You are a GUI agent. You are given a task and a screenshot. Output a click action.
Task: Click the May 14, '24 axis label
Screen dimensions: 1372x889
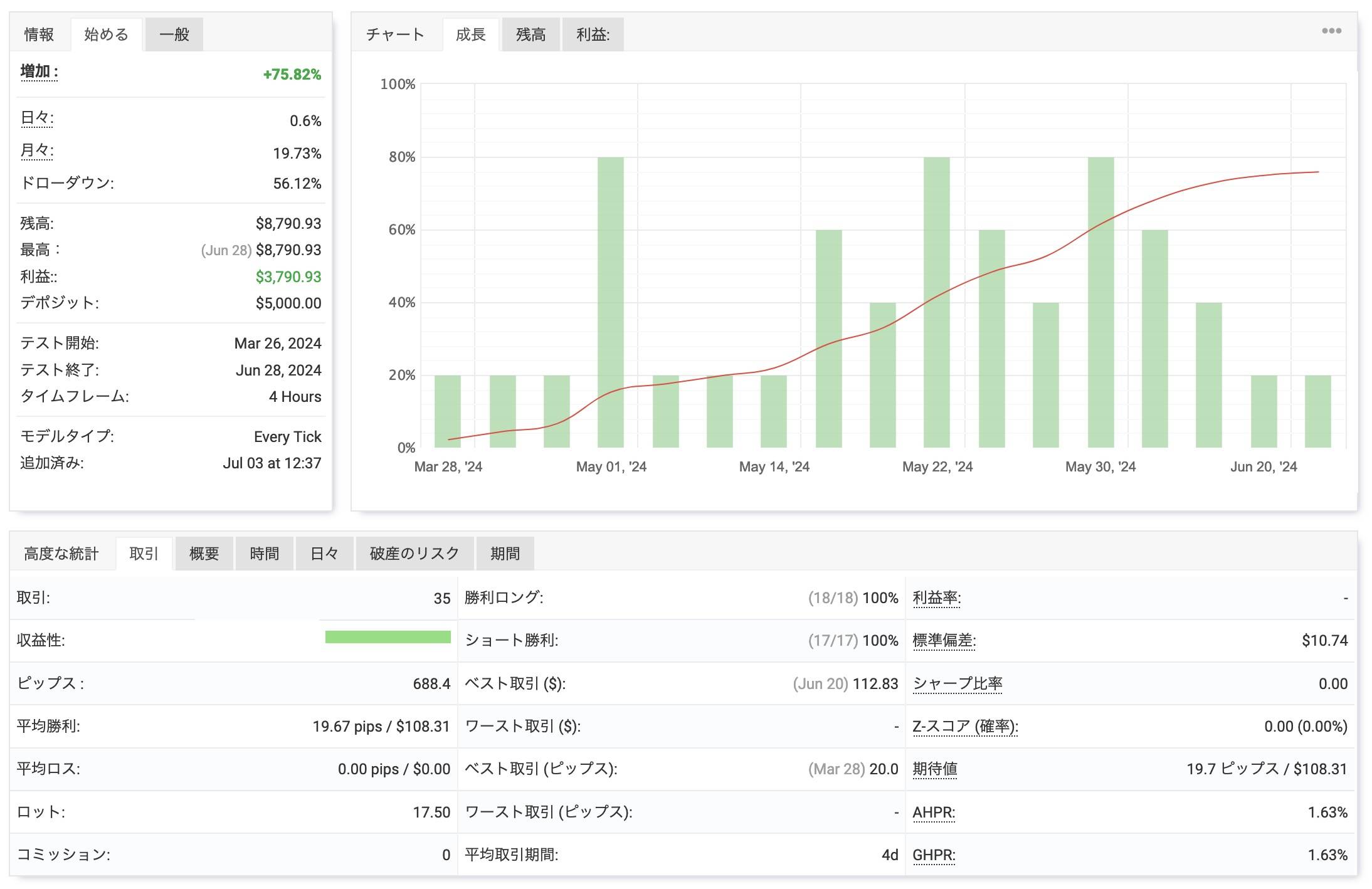(774, 467)
